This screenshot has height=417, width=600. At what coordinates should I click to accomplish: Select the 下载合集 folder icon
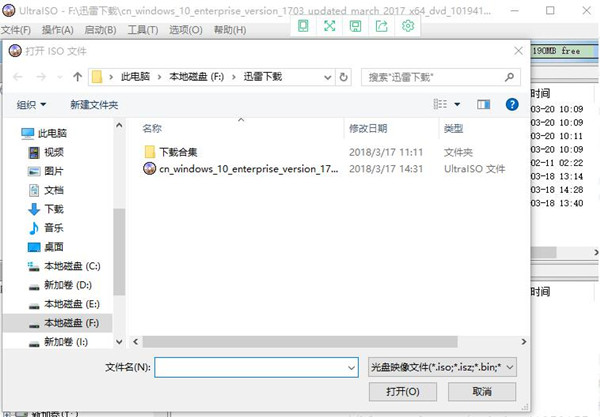pos(150,152)
